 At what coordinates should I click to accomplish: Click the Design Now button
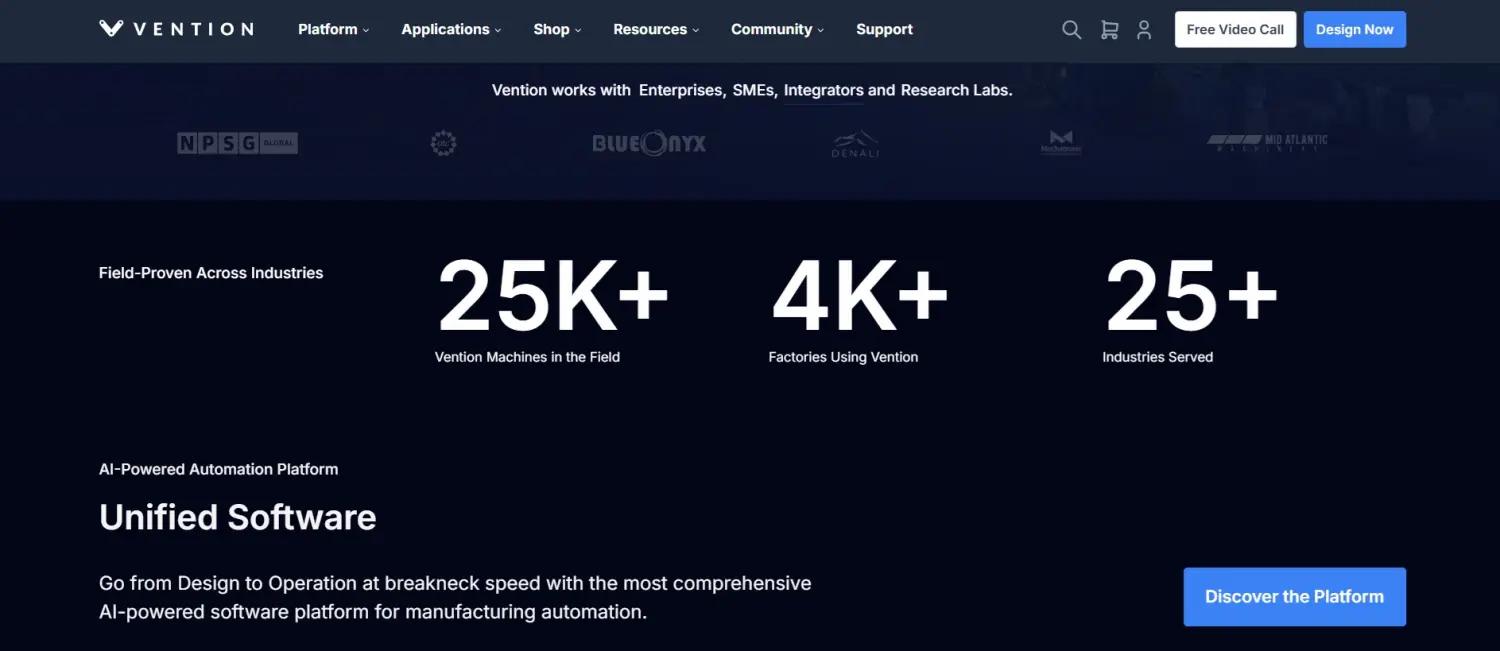(1354, 29)
